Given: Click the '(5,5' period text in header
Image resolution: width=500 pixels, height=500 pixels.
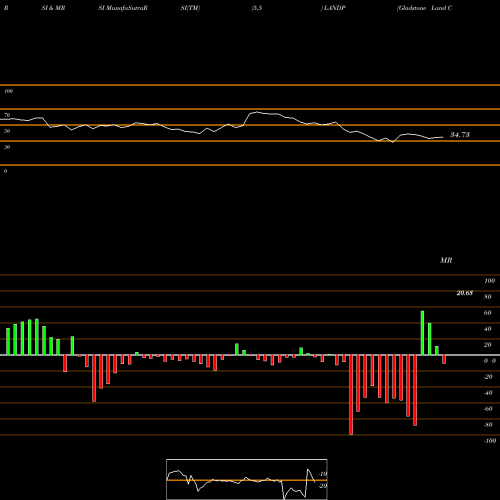Looking at the screenshot, I should coord(257,8).
